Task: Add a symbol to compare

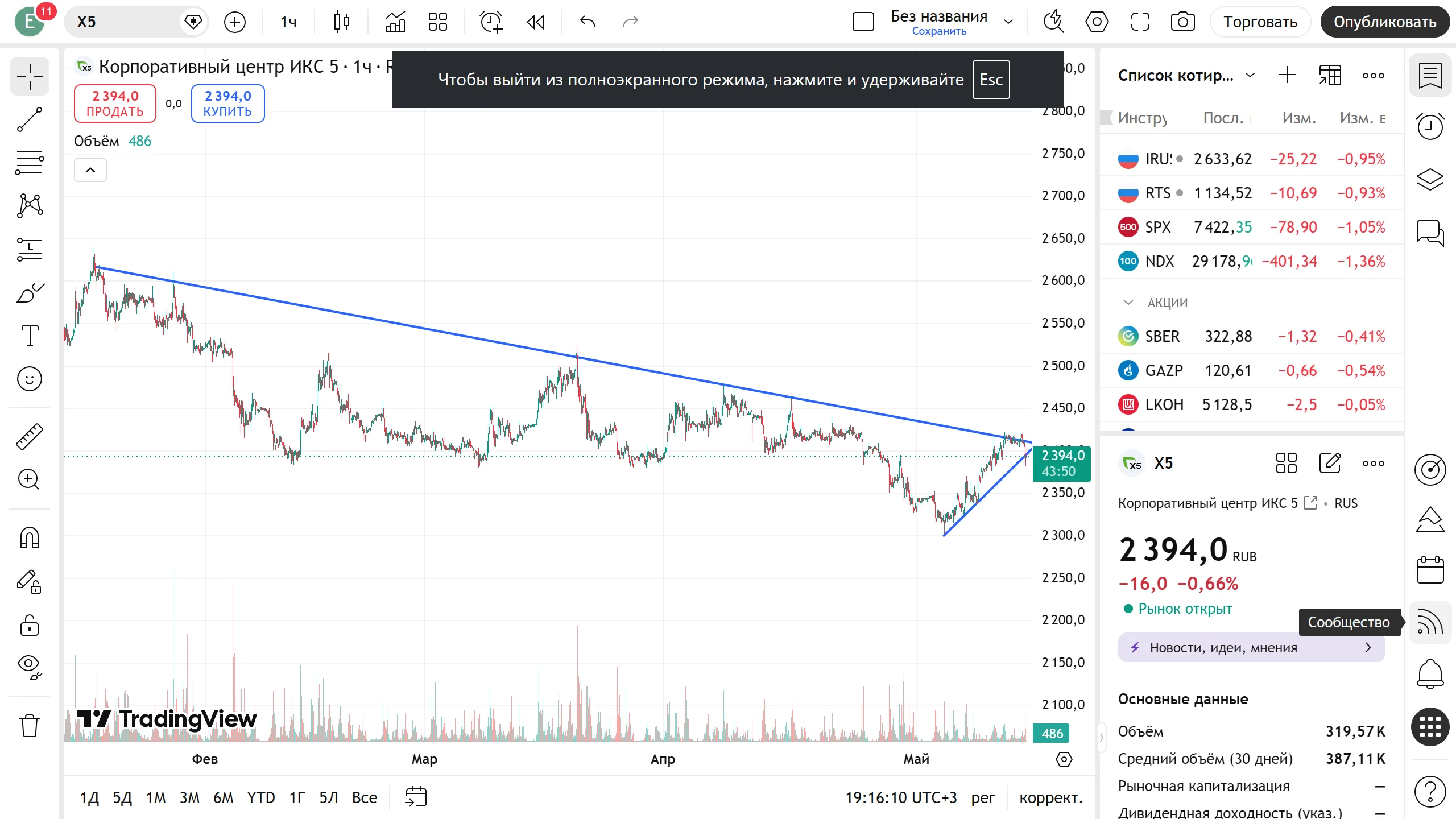Action: coord(235,22)
